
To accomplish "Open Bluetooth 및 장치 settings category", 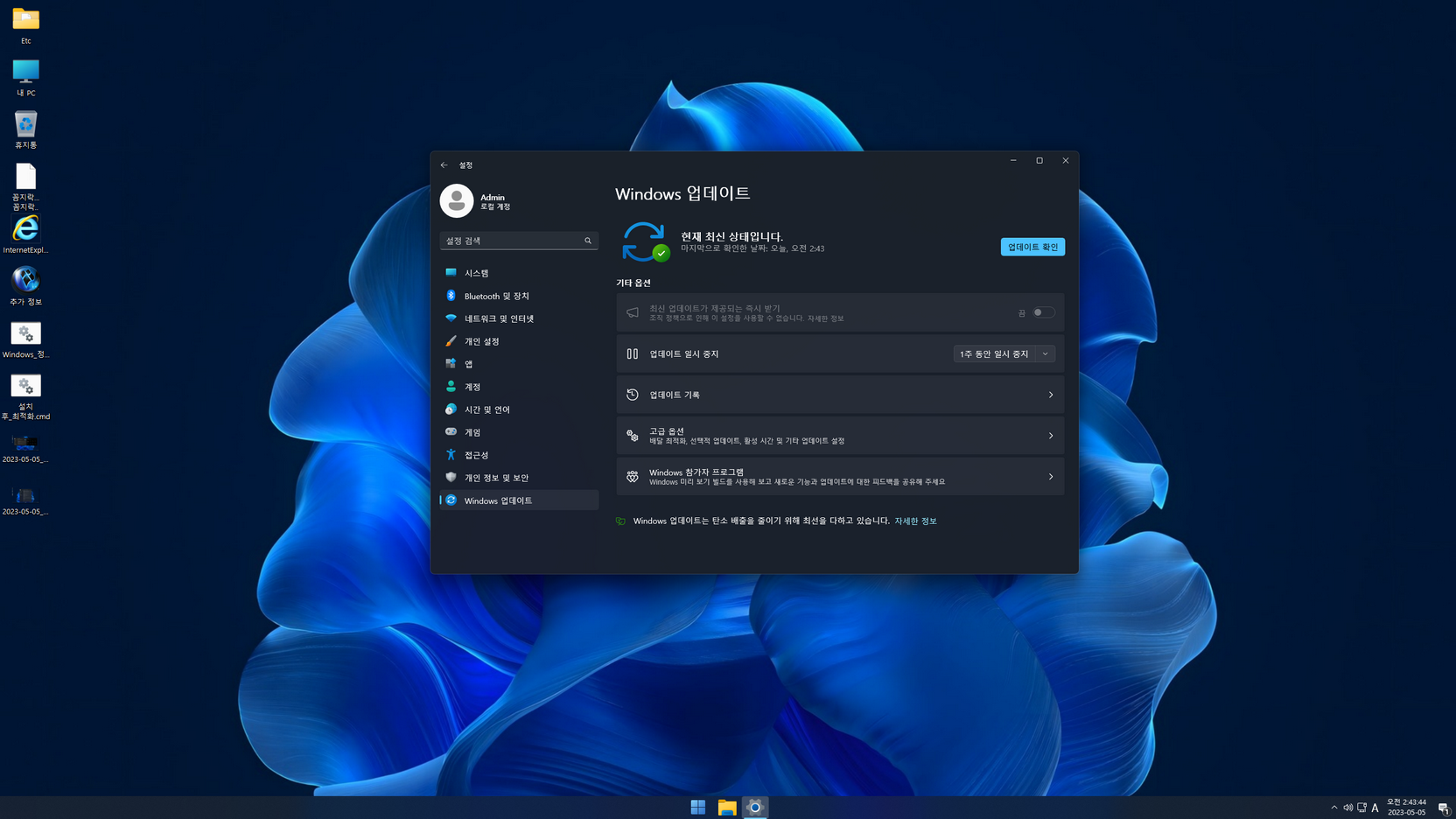I will [519, 296].
